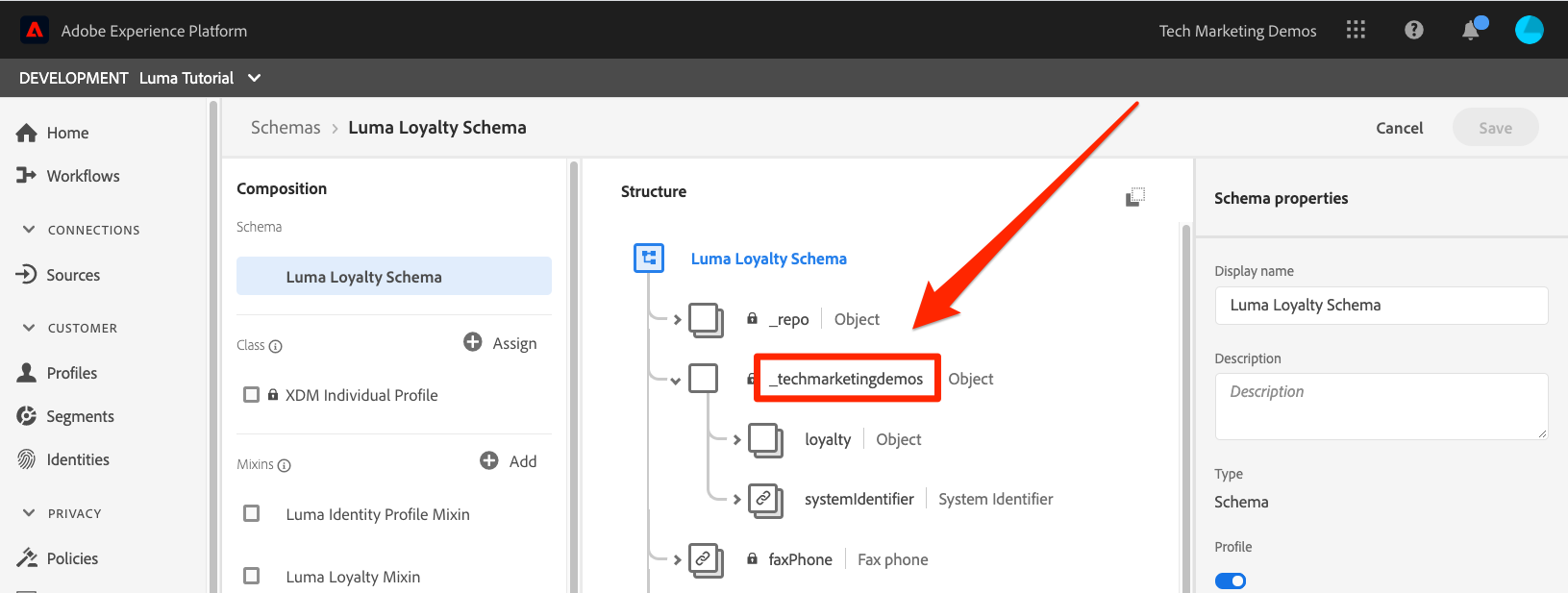Check the XDM Individual Profile checkbox
The height and width of the screenshot is (593, 1568).
click(x=252, y=395)
